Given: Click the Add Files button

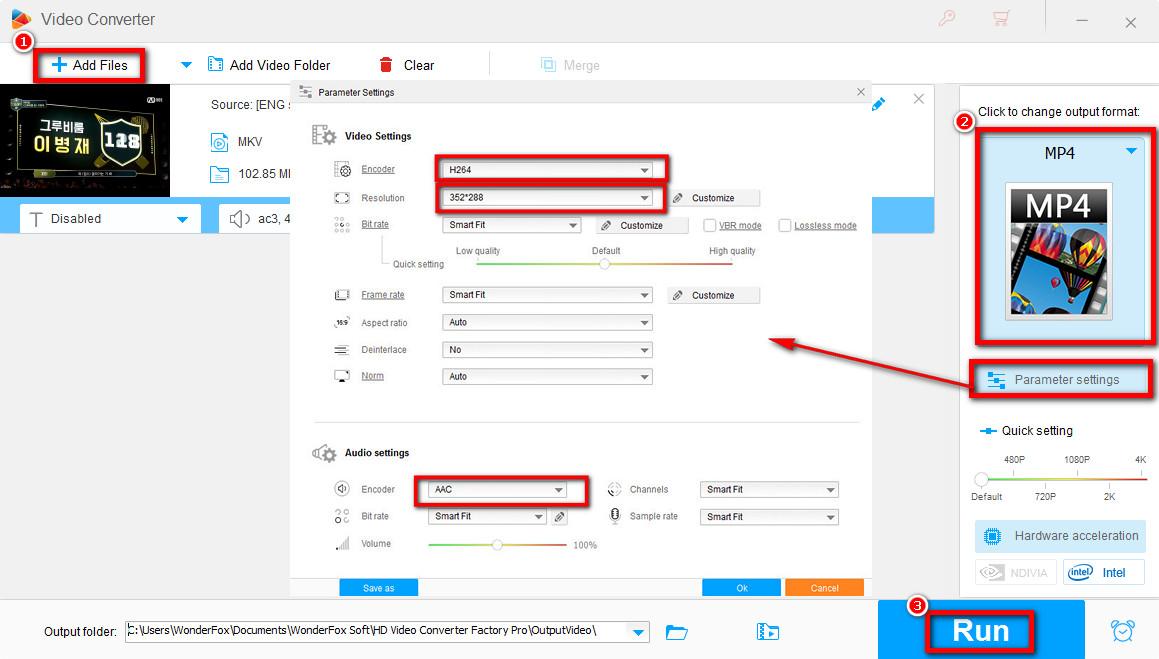Looking at the screenshot, I should [89, 65].
